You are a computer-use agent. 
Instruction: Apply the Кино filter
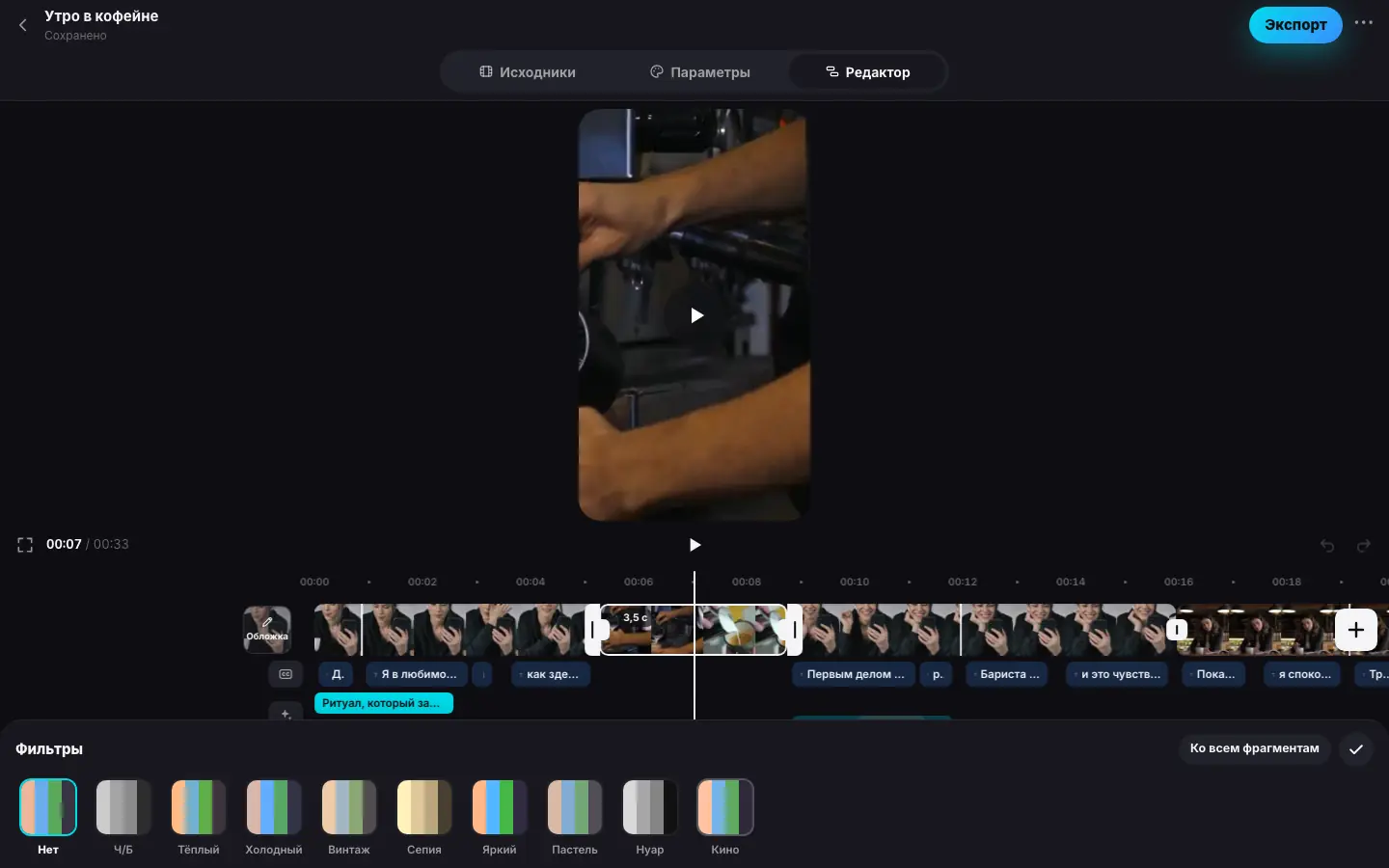point(725,807)
